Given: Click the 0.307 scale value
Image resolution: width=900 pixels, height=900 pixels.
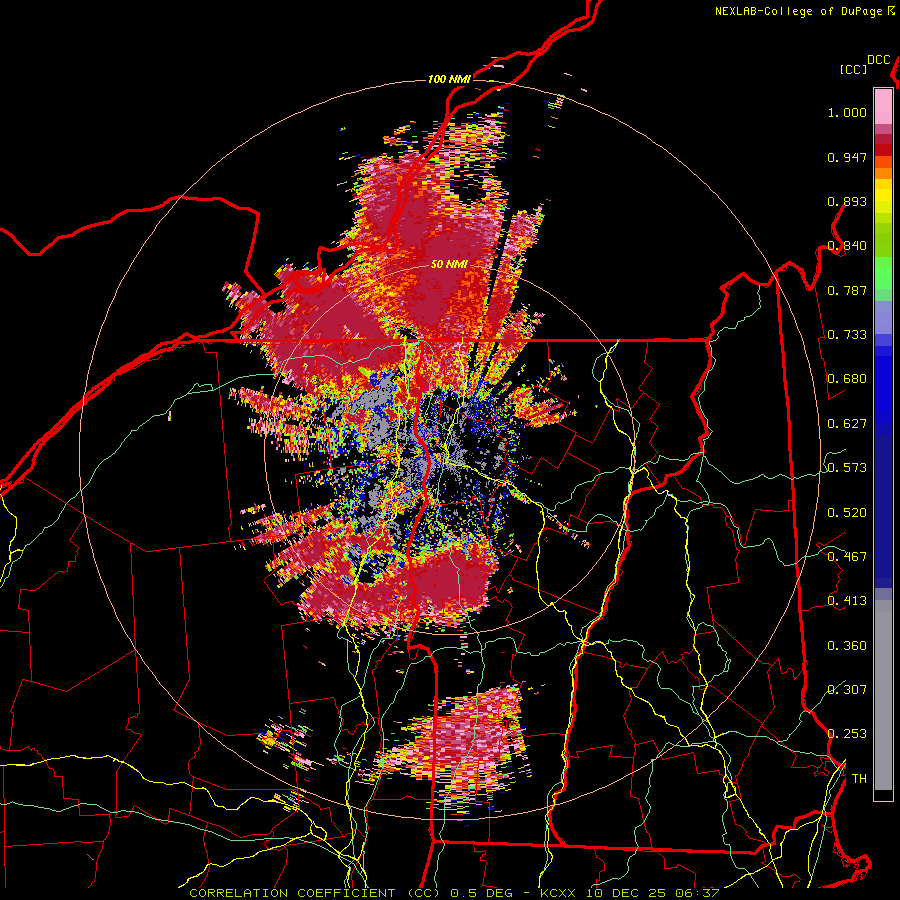Looking at the screenshot, I should pyautogui.click(x=847, y=690).
